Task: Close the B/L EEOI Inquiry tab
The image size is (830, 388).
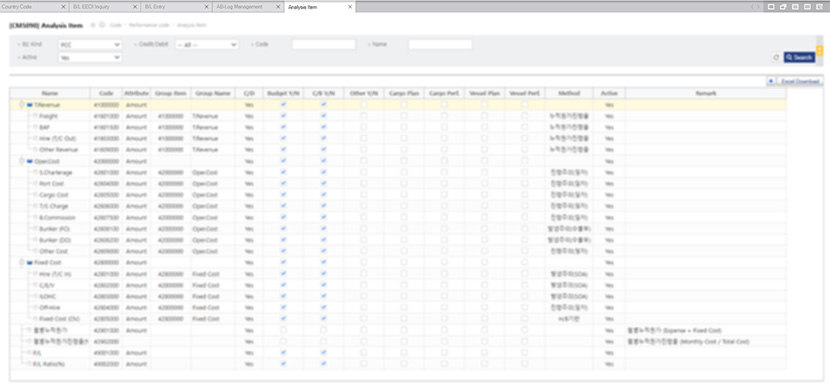Action: pos(134,7)
